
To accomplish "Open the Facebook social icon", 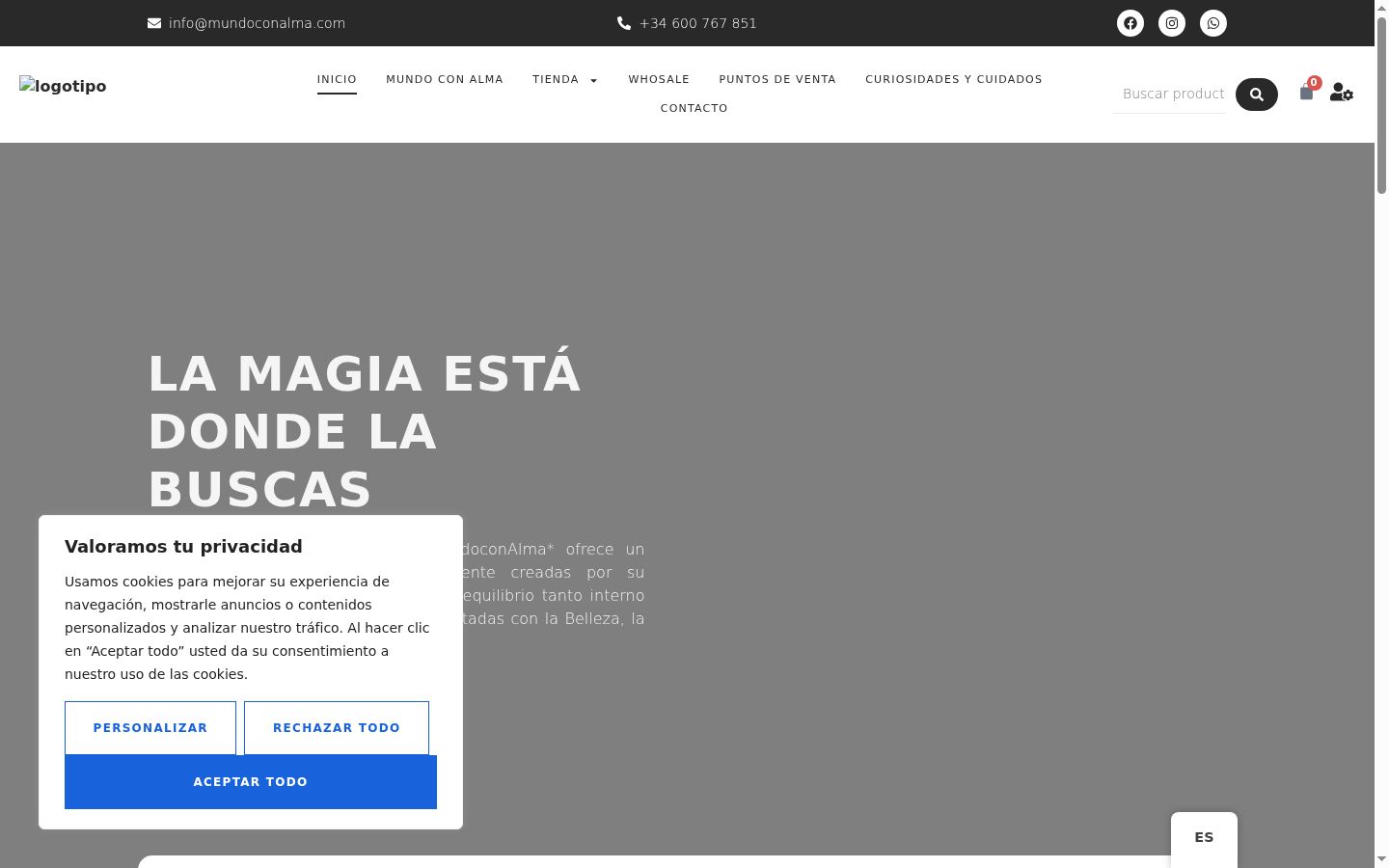I will [x=1130, y=23].
